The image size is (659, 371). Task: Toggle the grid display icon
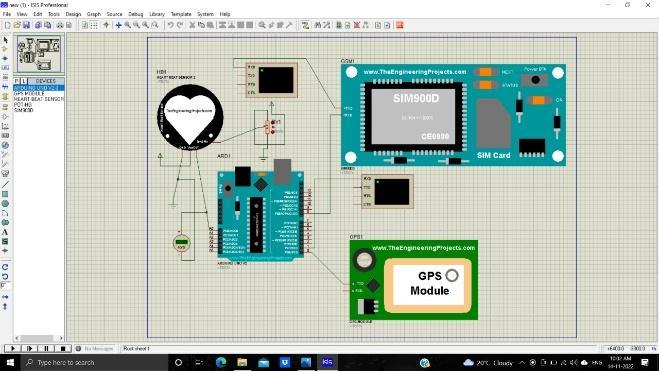(x=94, y=25)
